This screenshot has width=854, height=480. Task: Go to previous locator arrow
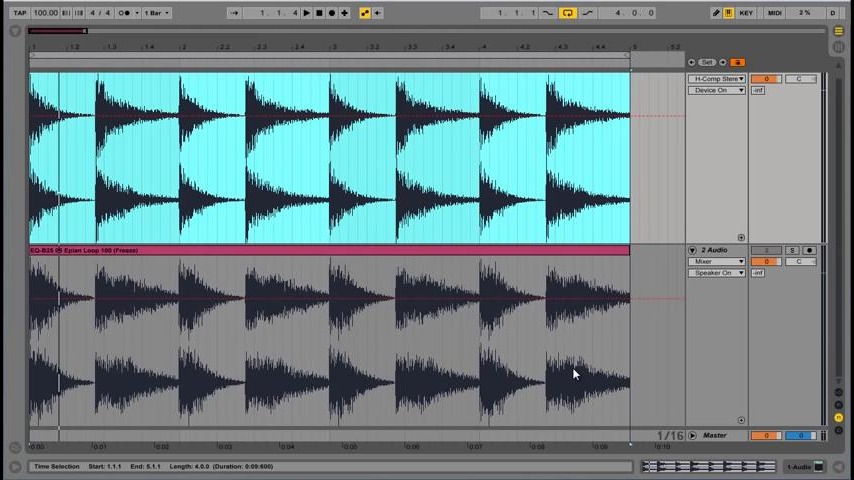point(691,62)
